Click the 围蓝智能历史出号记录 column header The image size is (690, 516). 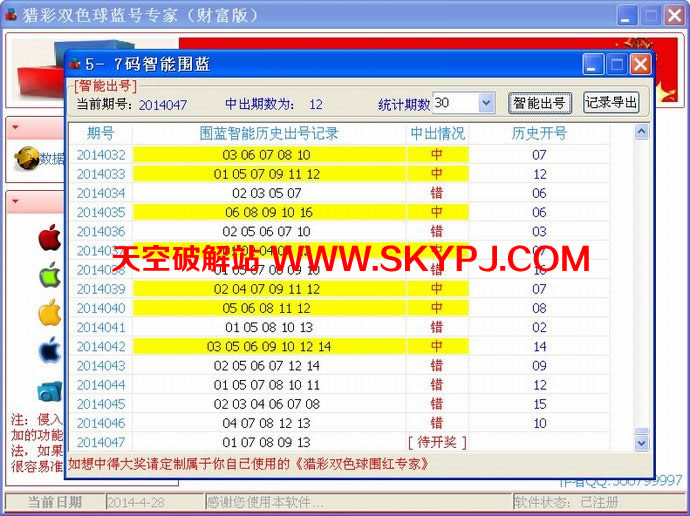pos(269,133)
